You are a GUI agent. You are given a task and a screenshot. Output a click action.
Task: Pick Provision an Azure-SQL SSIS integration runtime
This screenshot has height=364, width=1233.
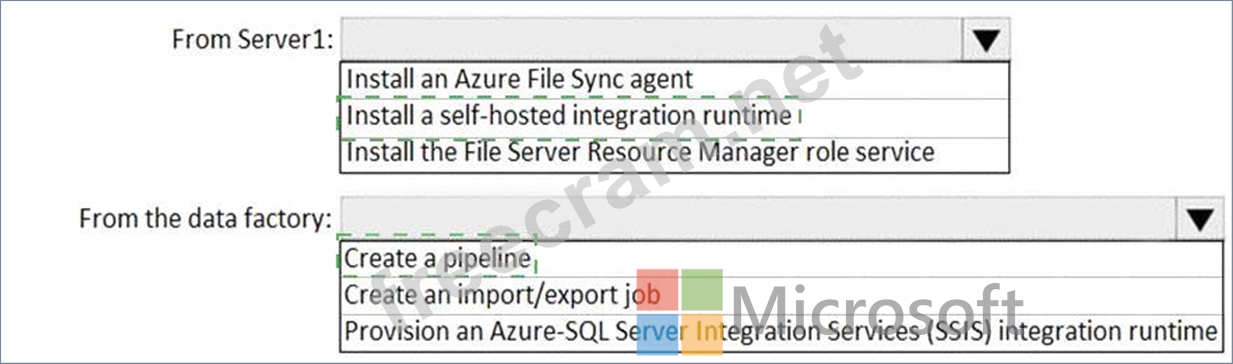pyautogui.click(x=782, y=331)
